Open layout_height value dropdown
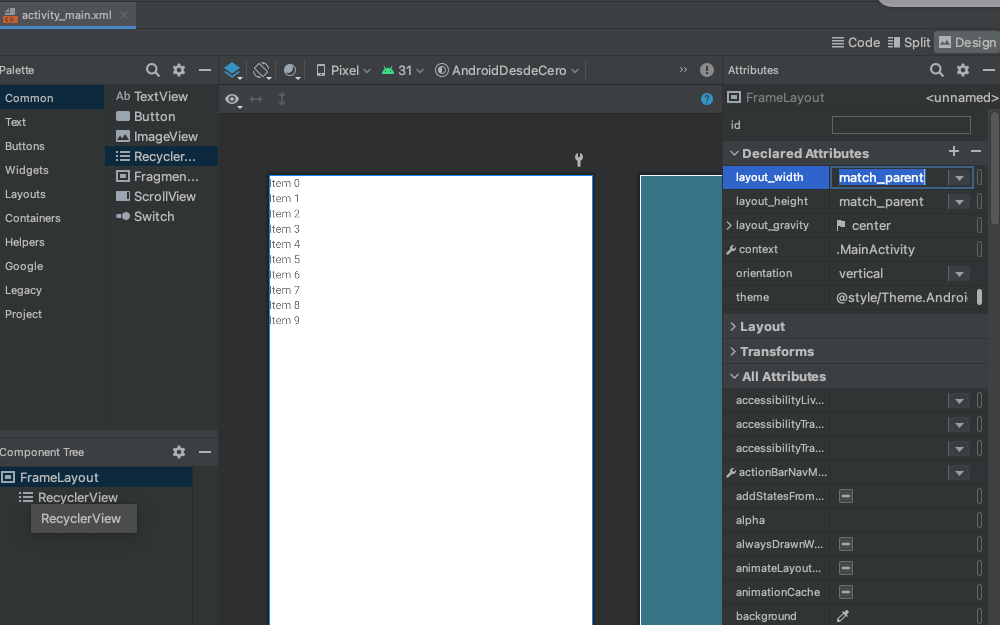 (959, 202)
